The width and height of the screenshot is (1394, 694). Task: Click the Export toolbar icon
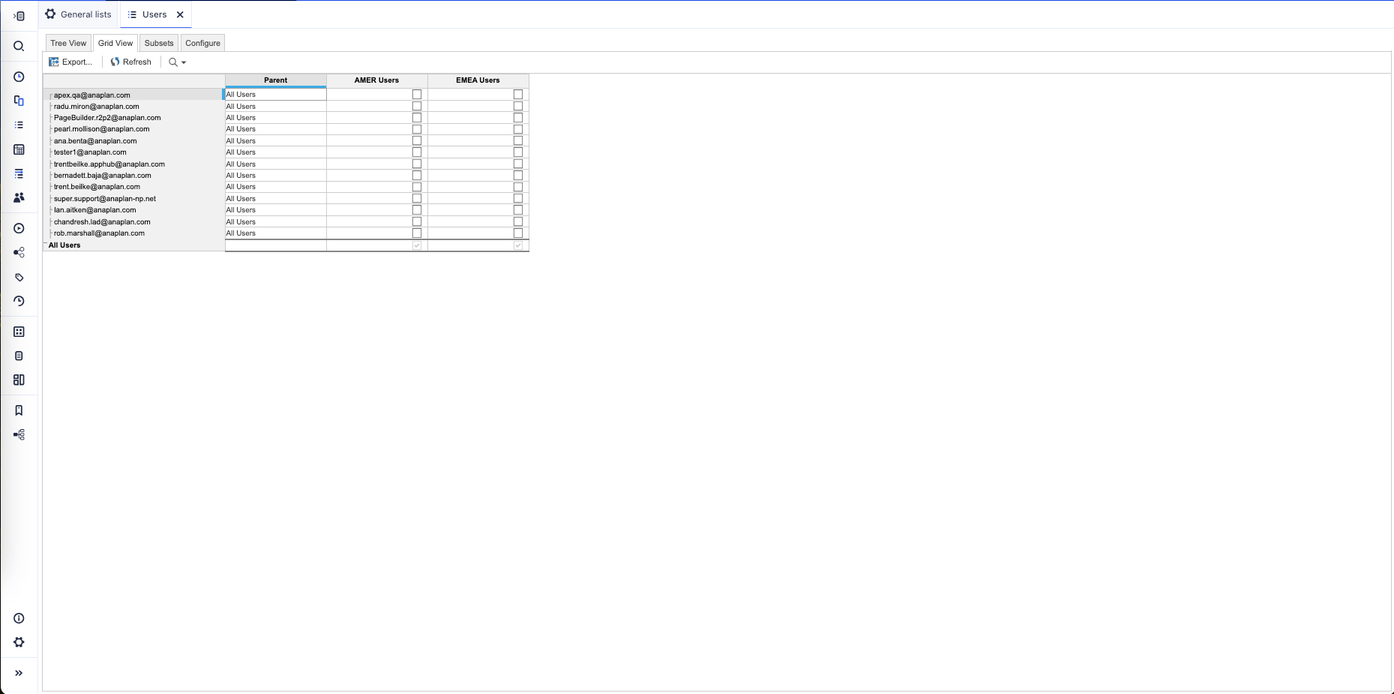point(54,62)
